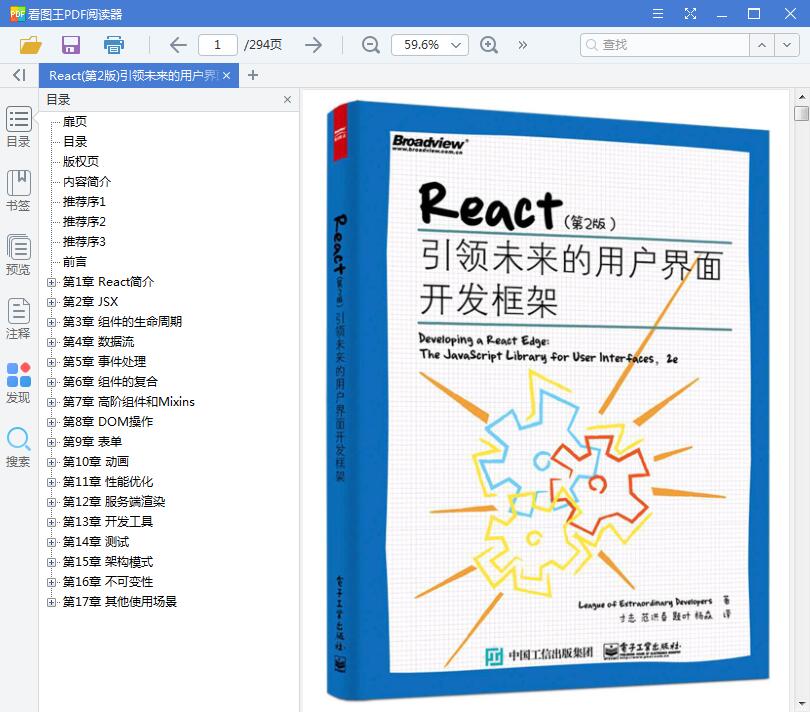Expand 第17章 其他使用场景 tree node
This screenshot has height=712, width=810.
point(51,602)
